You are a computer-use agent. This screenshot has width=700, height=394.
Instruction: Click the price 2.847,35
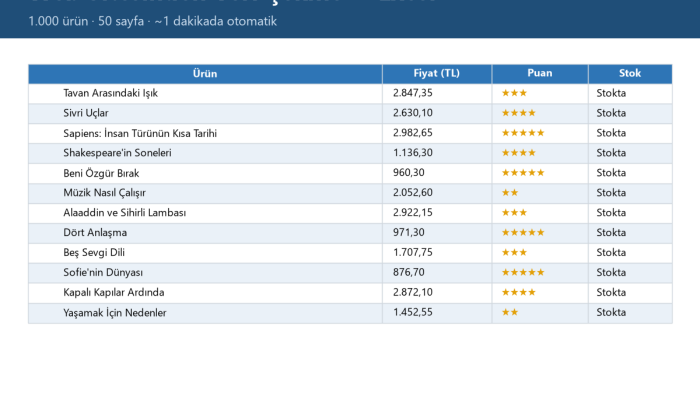tap(412, 93)
